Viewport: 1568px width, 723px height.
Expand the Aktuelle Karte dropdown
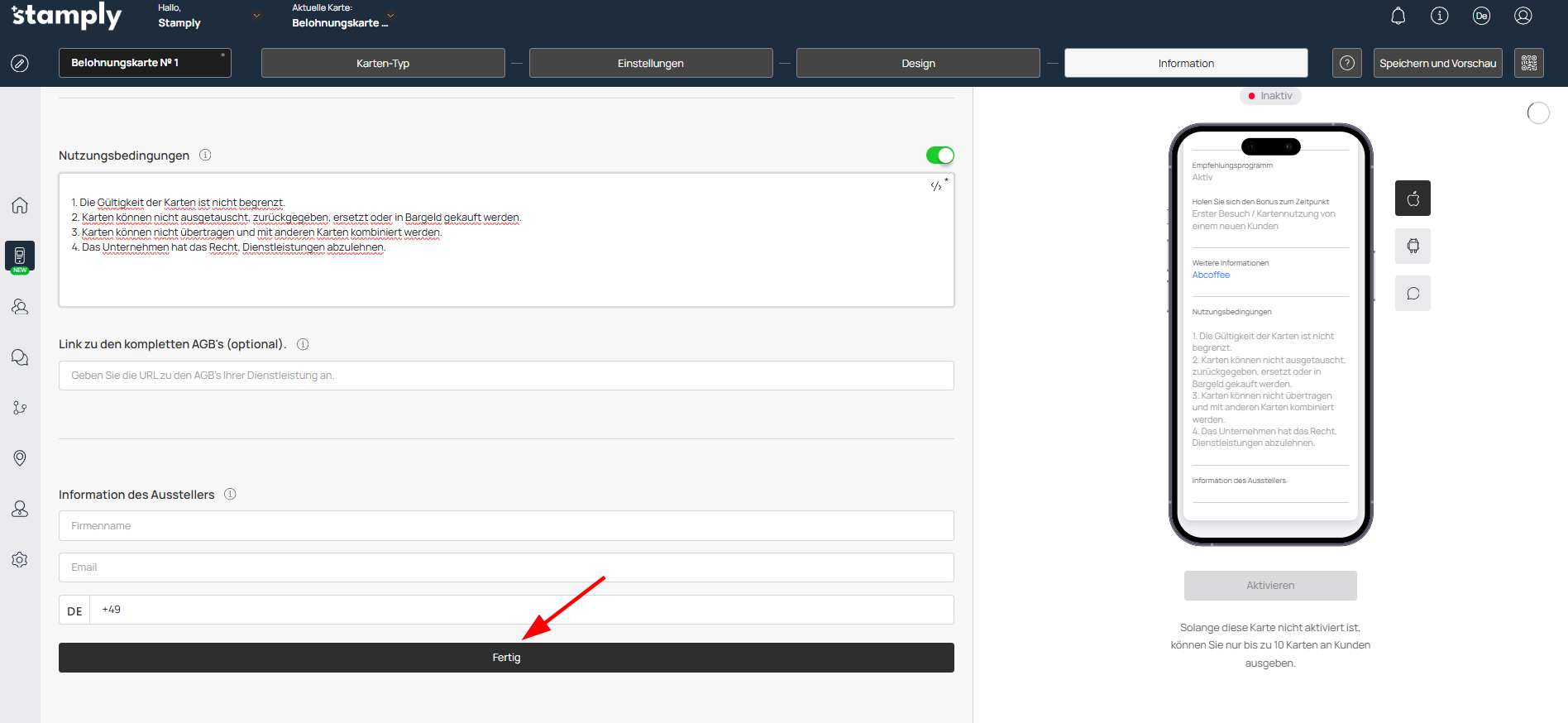click(x=390, y=16)
